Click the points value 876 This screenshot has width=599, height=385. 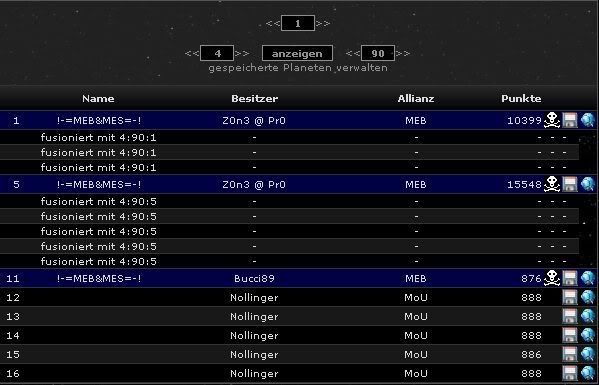coord(531,278)
